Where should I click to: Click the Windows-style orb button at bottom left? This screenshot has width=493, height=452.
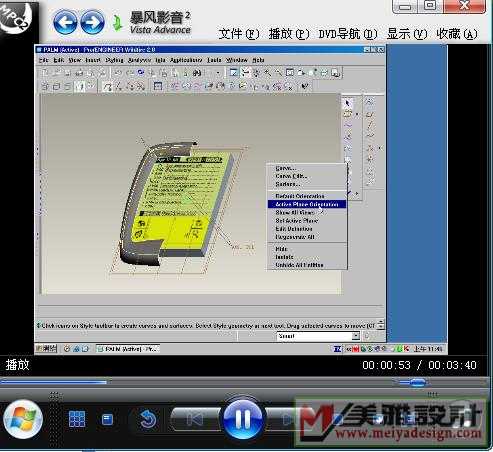23,419
